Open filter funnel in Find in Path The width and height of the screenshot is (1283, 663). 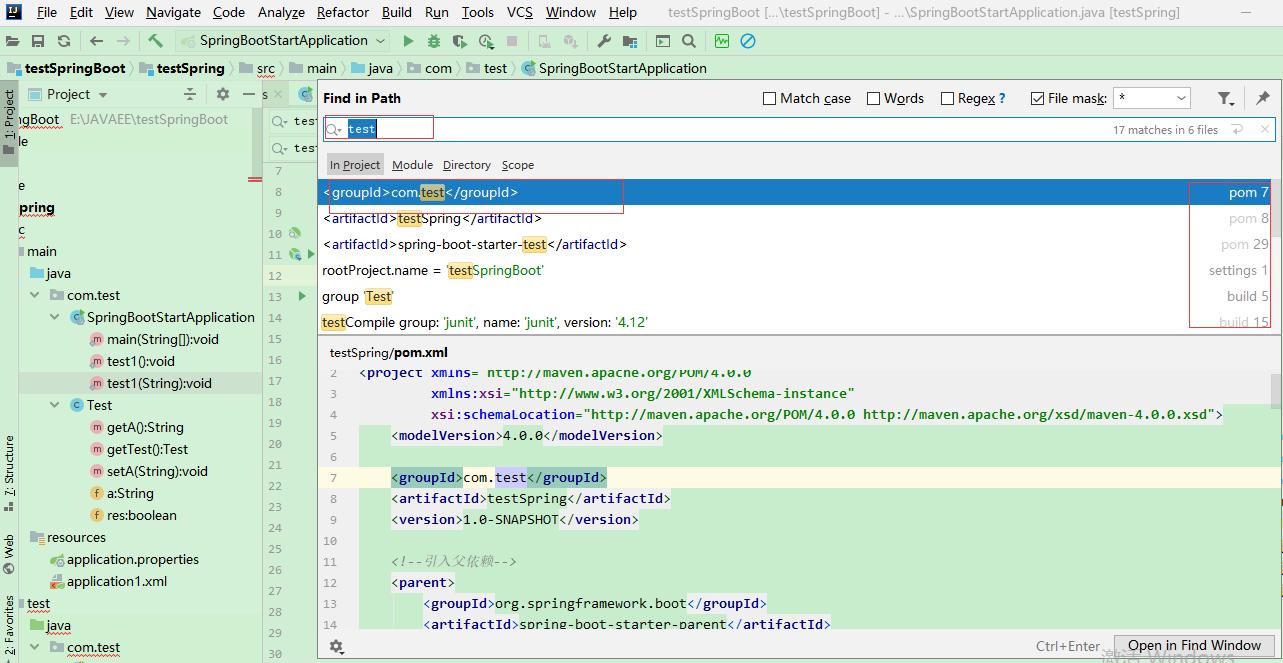click(x=1226, y=98)
